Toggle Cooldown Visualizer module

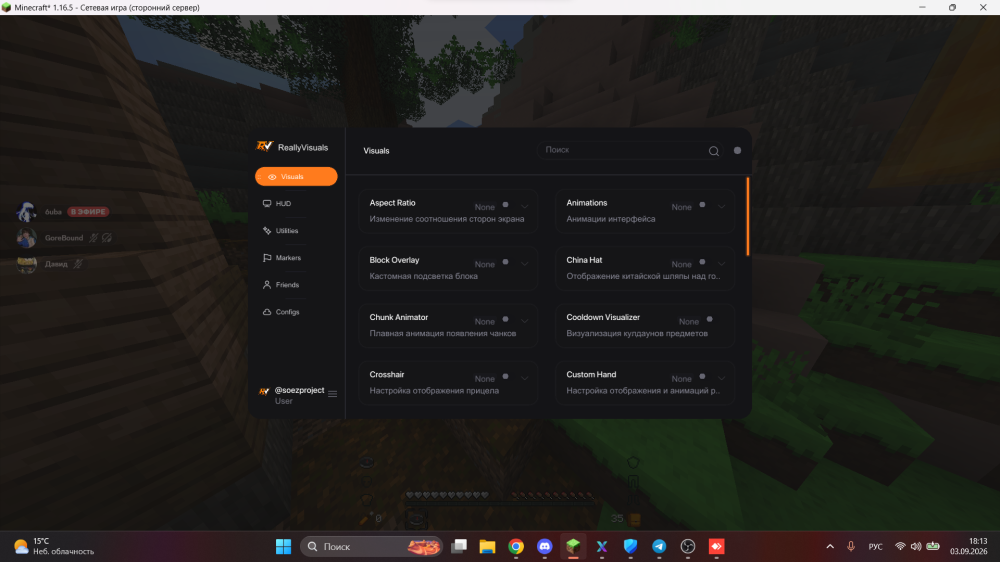pyautogui.click(x=709, y=320)
